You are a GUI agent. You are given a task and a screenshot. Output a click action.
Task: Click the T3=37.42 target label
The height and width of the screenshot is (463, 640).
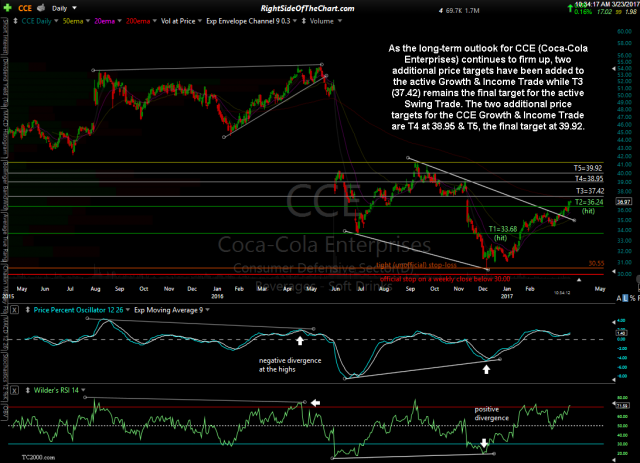click(x=590, y=191)
